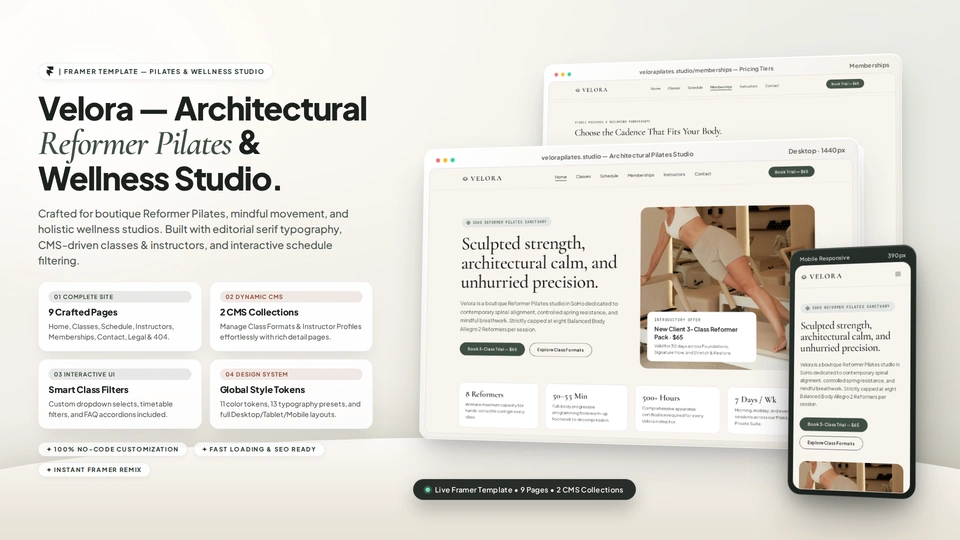The image size is (960, 540).
Task: Click the velorapilates.studio address bar in front window
Action: tap(617, 156)
